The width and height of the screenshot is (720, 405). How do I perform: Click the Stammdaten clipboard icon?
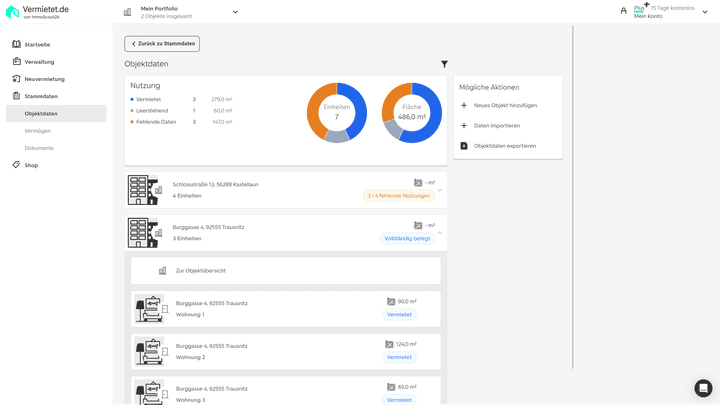click(x=17, y=96)
